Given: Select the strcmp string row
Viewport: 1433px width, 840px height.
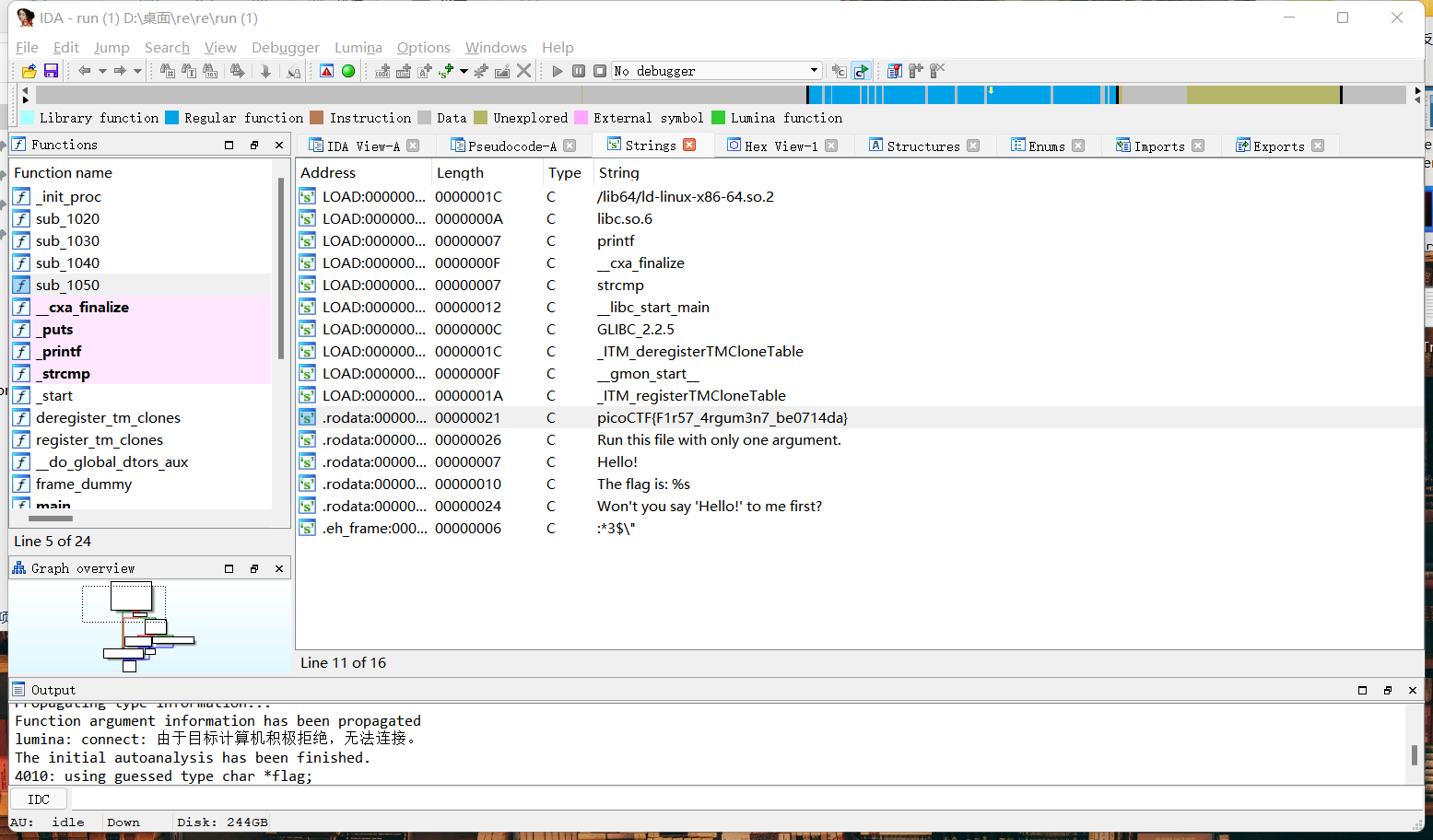Looking at the screenshot, I should (x=860, y=285).
